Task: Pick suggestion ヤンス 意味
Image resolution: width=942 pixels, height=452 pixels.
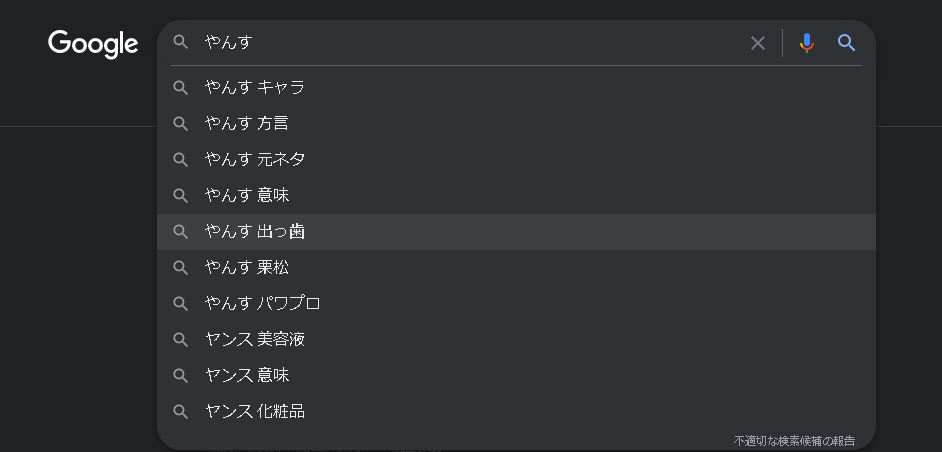Action: pyautogui.click(x=516, y=376)
